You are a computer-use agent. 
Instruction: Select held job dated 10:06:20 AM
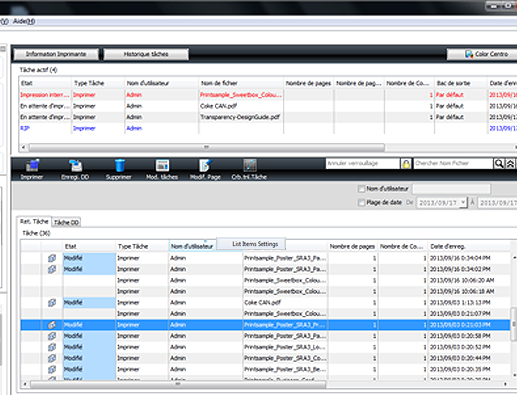point(265,280)
